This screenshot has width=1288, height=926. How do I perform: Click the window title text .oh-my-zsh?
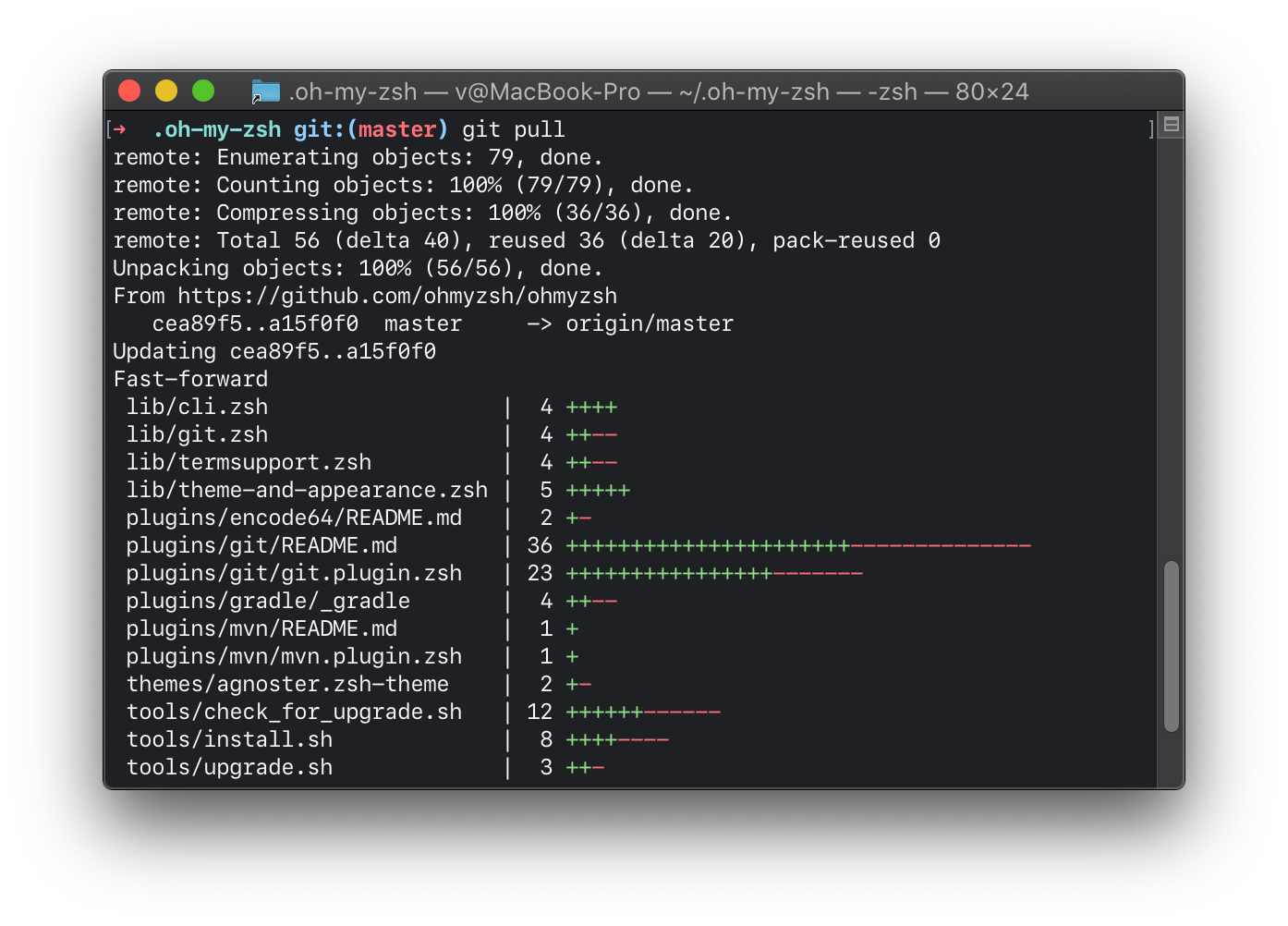pos(353,91)
